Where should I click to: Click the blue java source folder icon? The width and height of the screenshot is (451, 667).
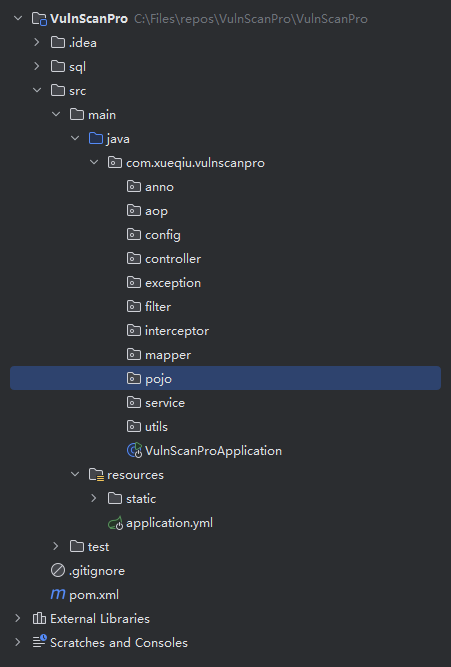(96, 139)
